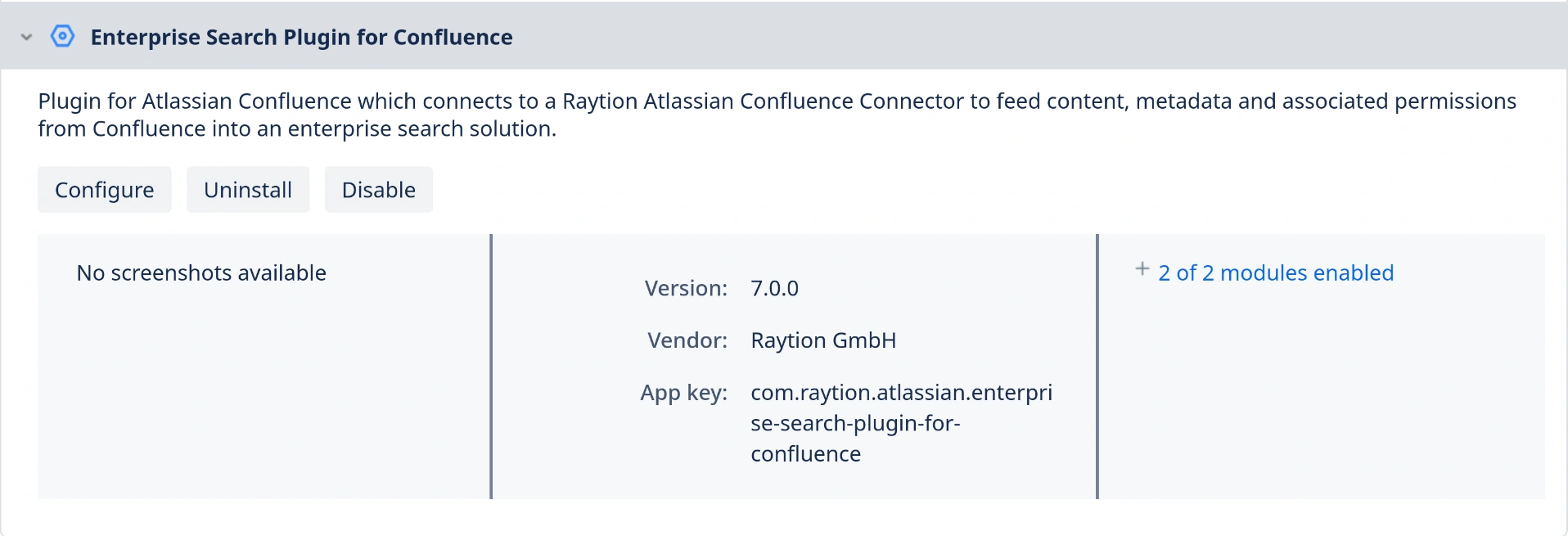Click the word Raytion in the description text
The width and height of the screenshot is (1568, 536).
(x=599, y=101)
